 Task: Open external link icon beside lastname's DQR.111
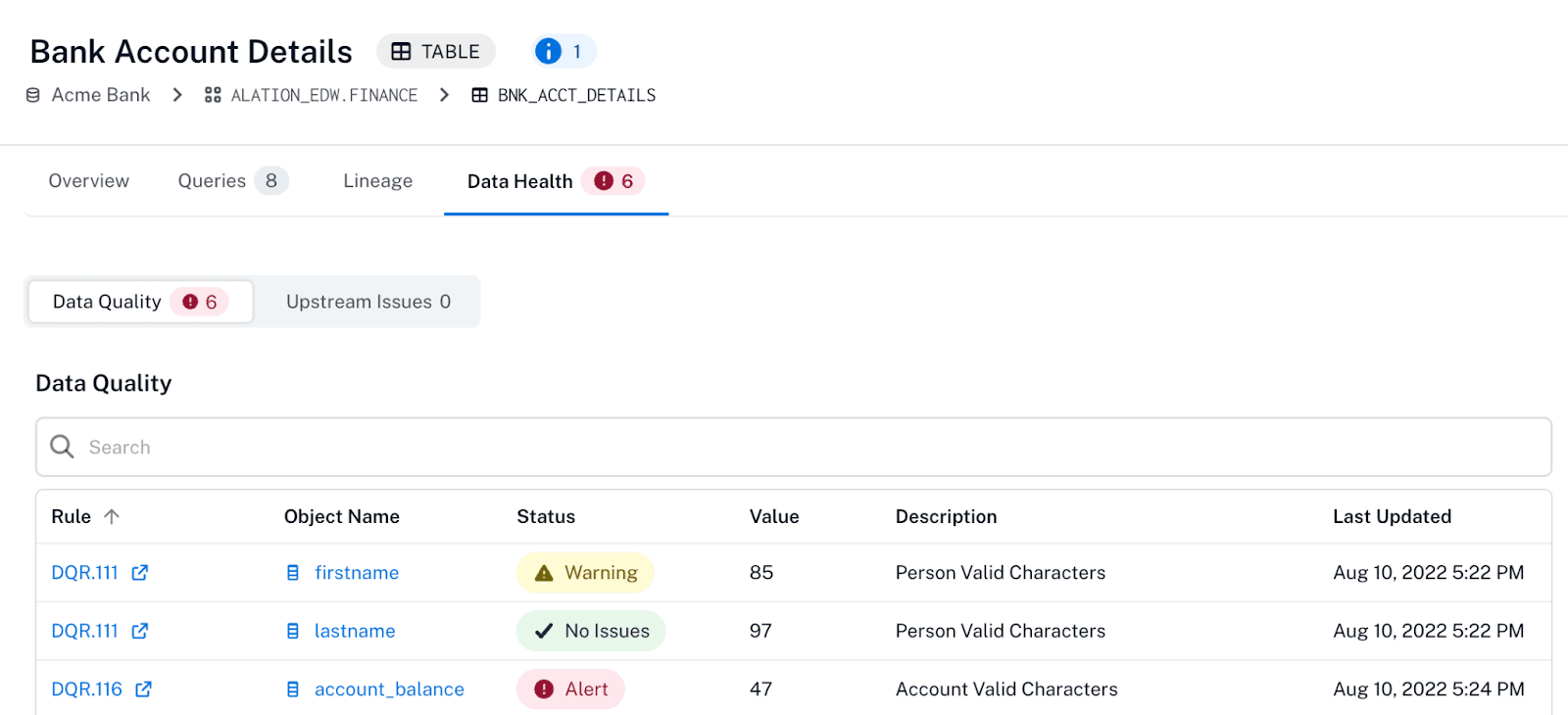[140, 631]
